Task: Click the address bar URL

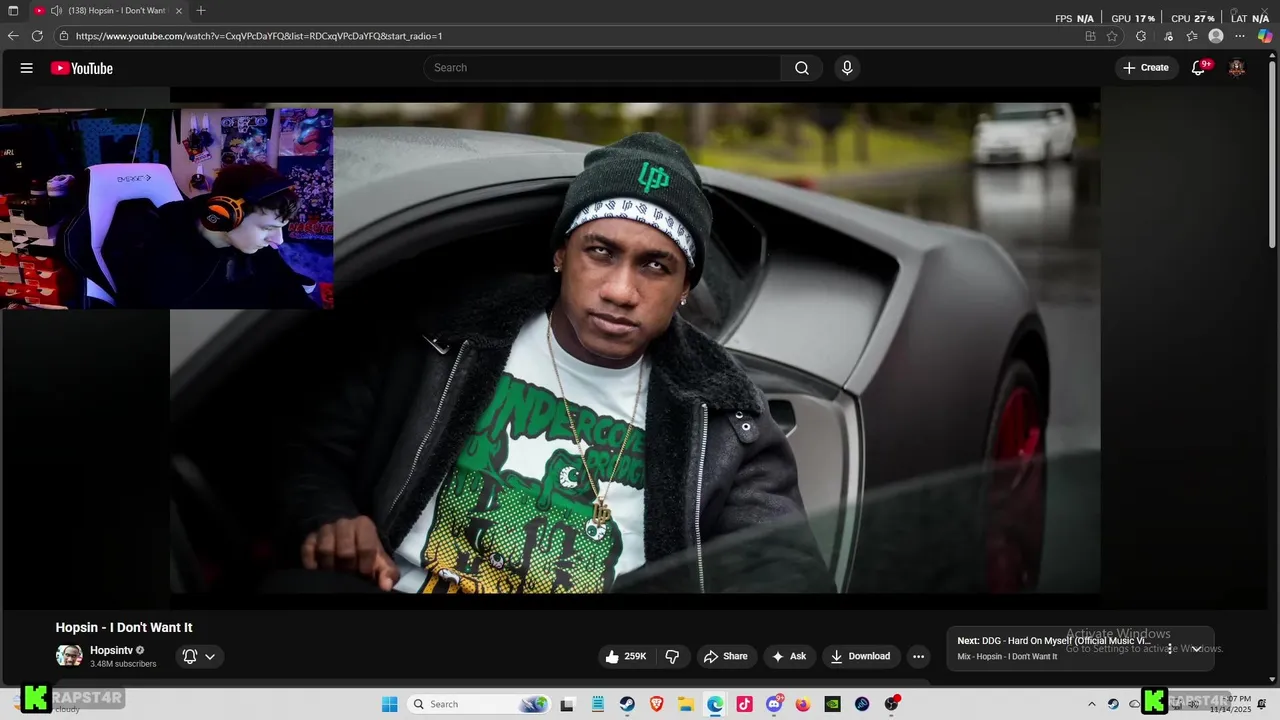Action: click(259, 36)
